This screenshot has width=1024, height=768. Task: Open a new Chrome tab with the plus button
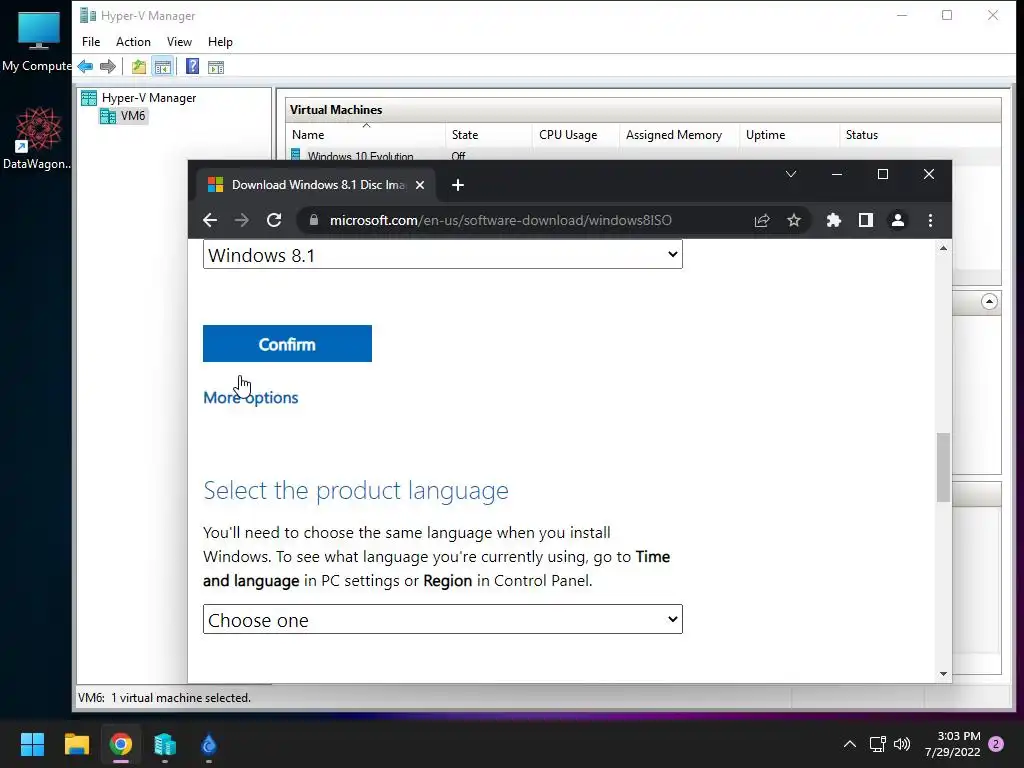pos(458,185)
